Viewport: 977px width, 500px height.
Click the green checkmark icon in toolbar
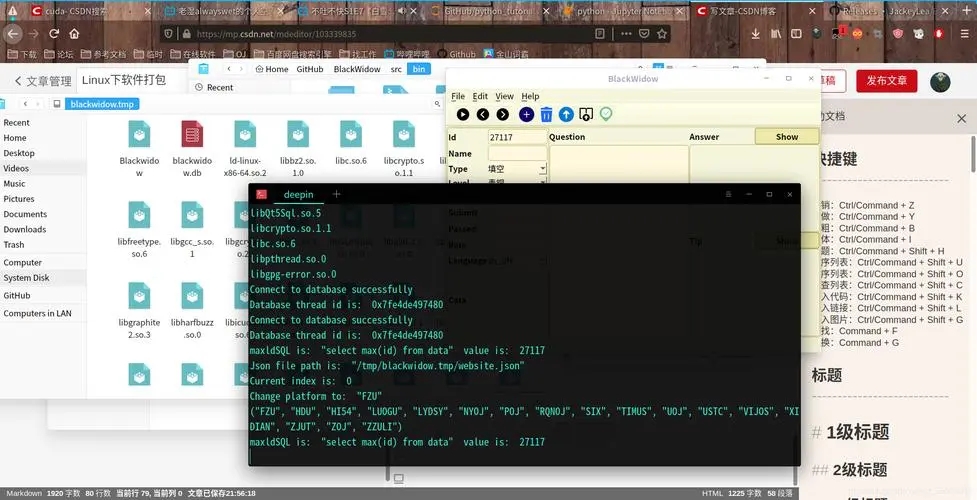coord(606,115)
